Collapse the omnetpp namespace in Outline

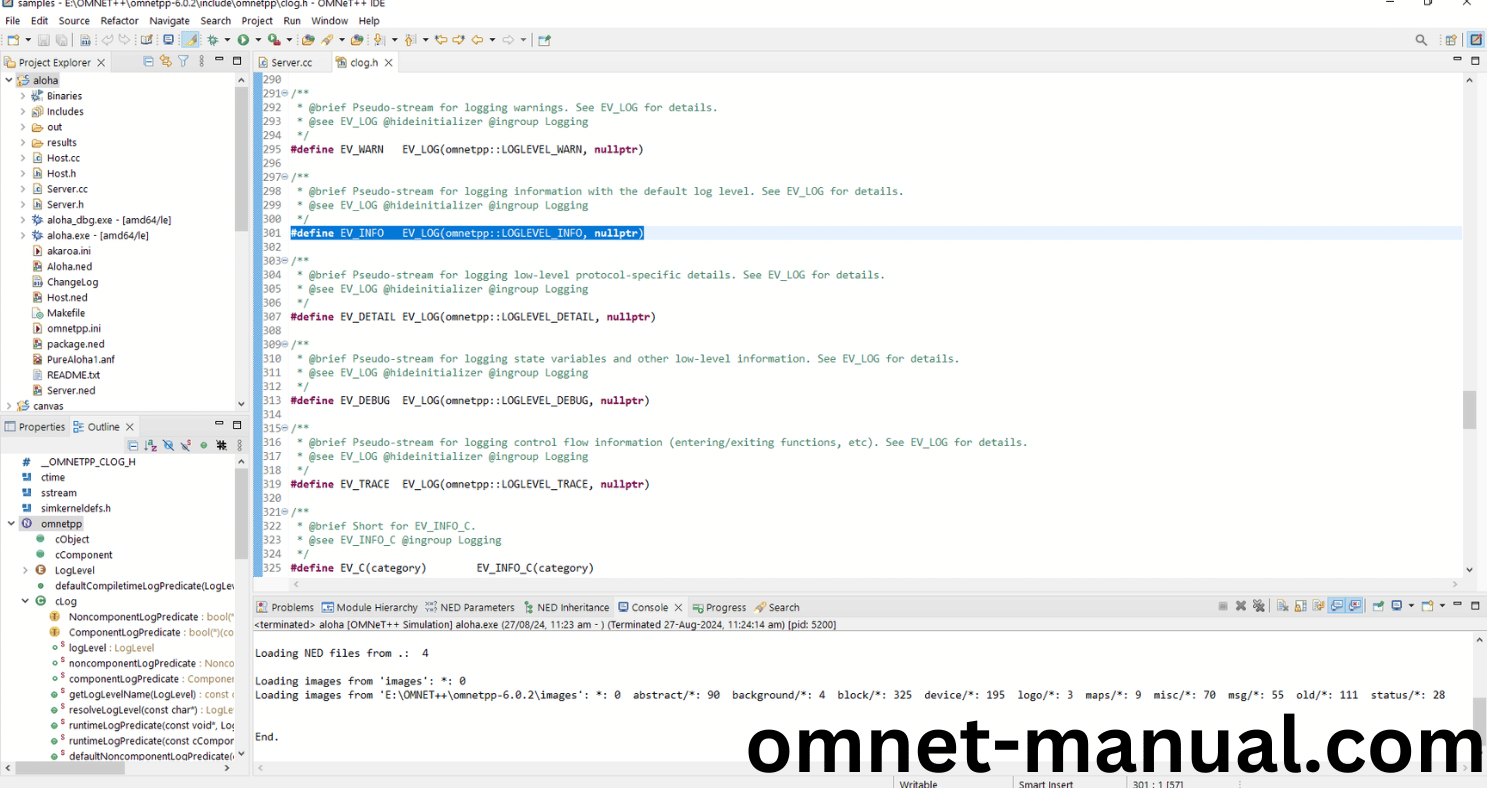pos(11,524)
